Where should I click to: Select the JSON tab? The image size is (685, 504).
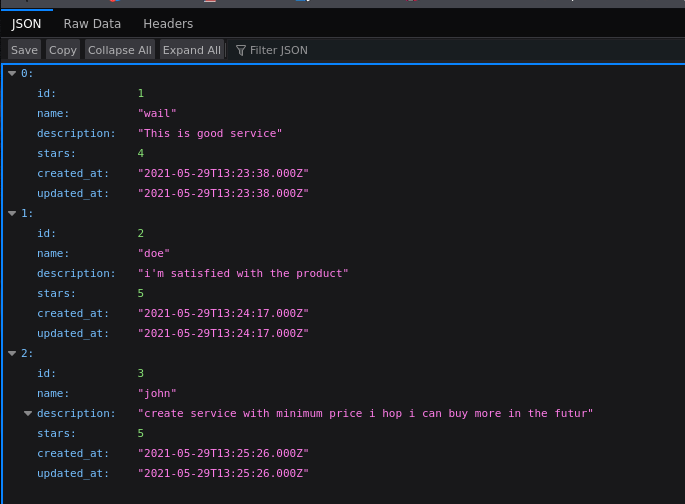(x=26, y=23)
